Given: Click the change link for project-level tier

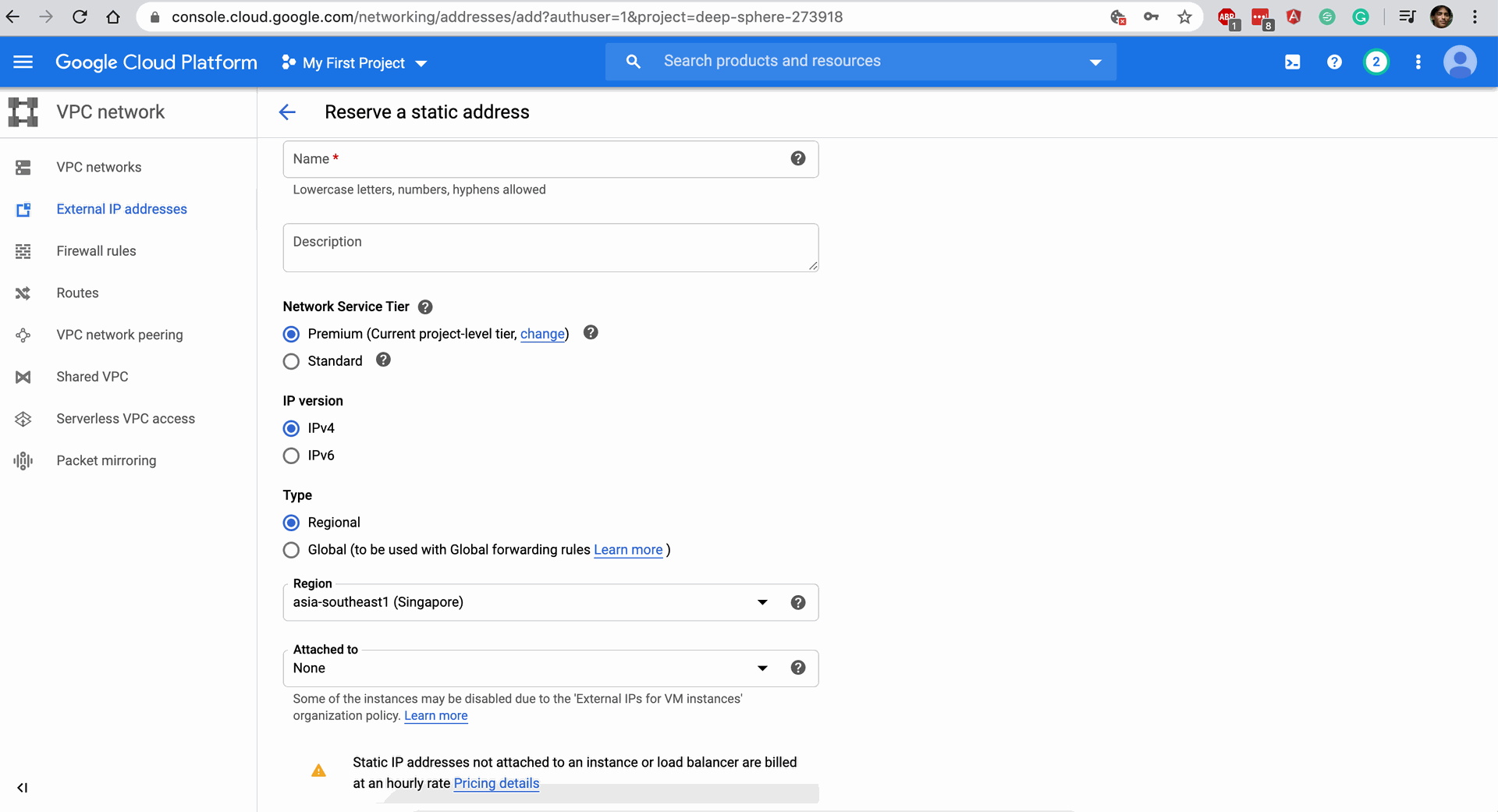Looking at the screenshot, I should [542, 334].
